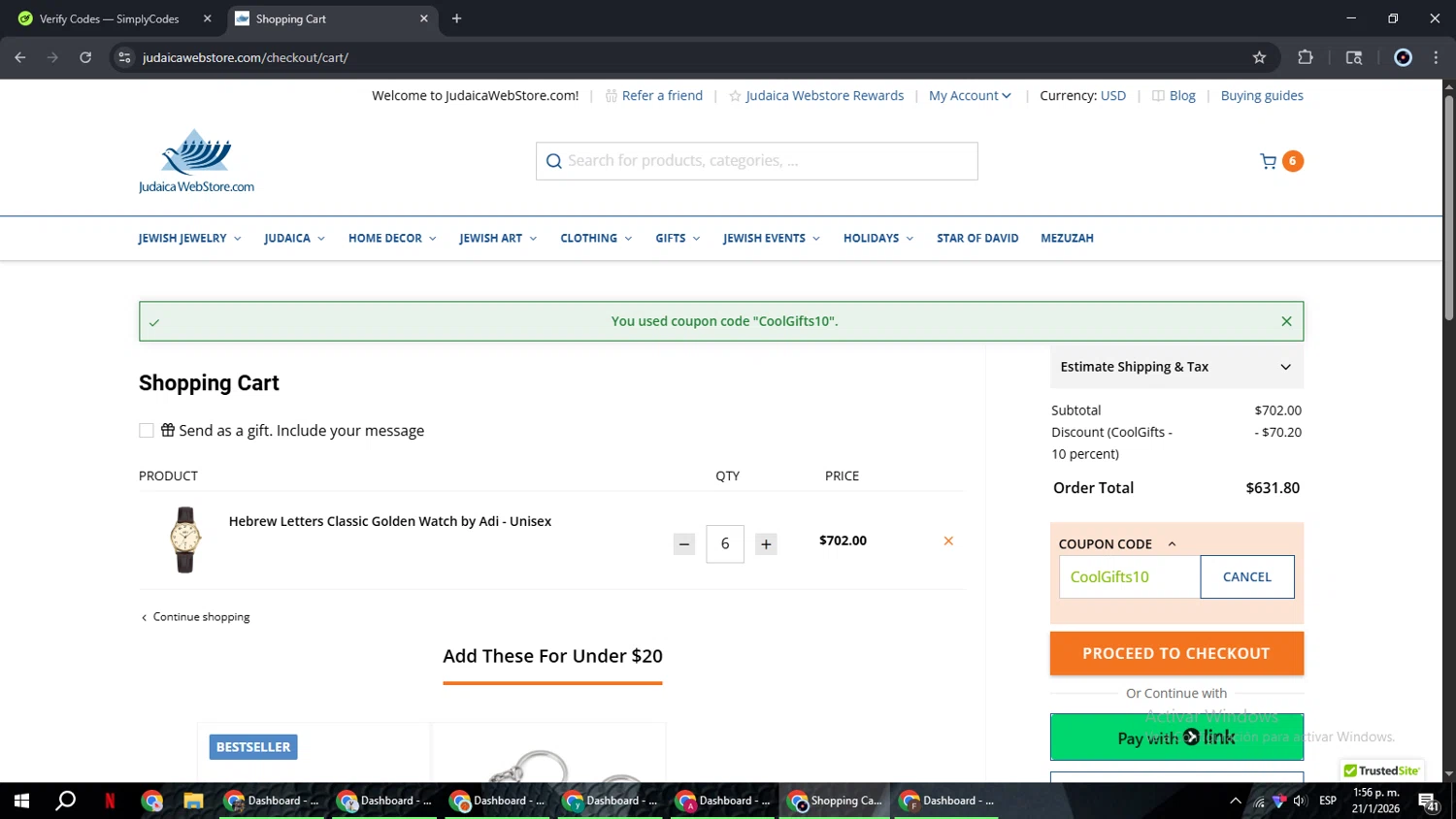Click the browser address bar URL
Image resolution: width=1456 pixels, height=819 pixels.
click(246, 57)
